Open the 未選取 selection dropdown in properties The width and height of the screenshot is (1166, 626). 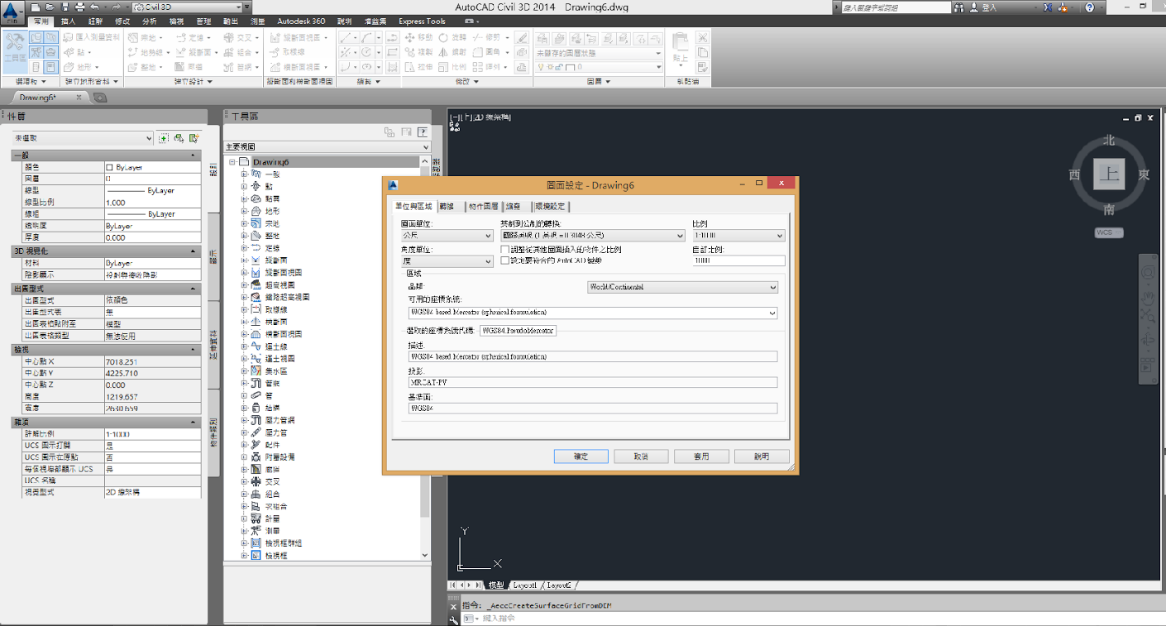(83, 138)
